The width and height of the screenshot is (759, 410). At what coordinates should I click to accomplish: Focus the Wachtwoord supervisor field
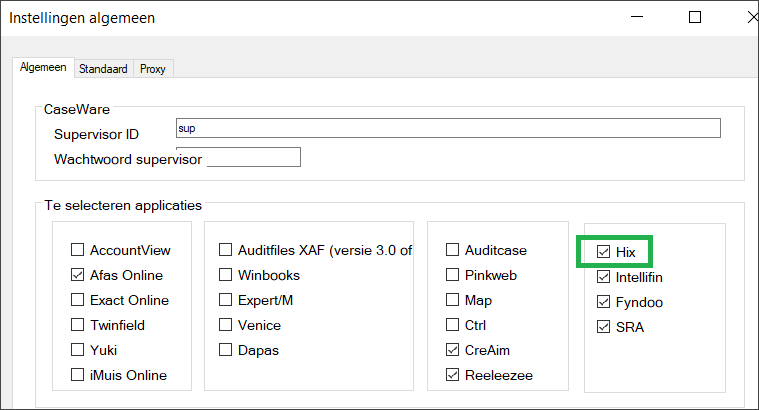254,157
